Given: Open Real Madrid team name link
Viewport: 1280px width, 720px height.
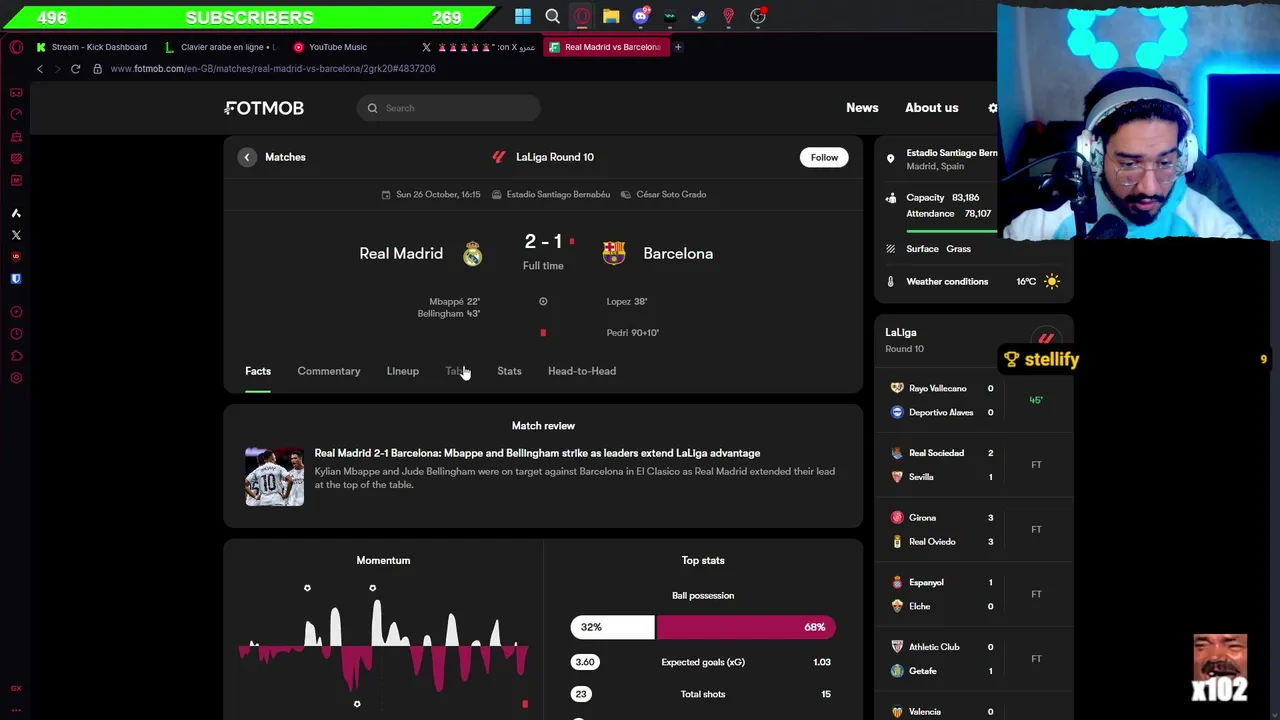Looking at the screenshot, I should (401, 254).
